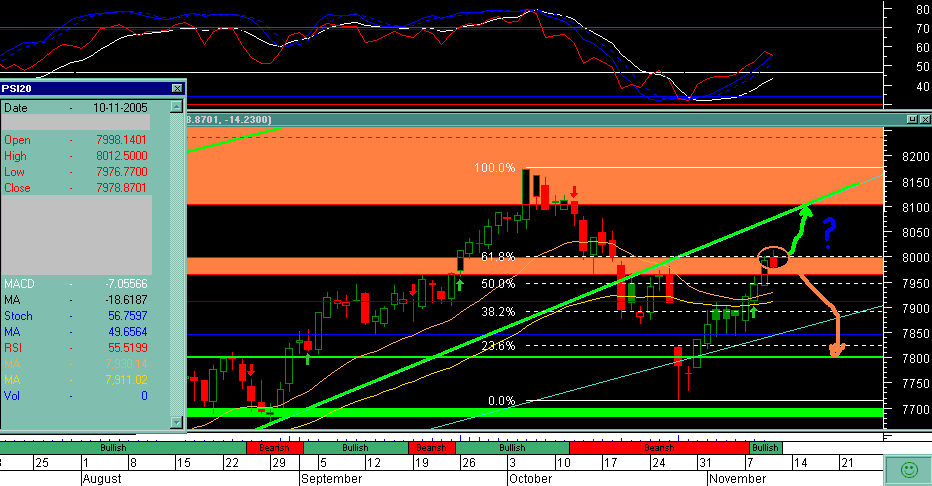Click the October month label on the time axis
Screen dimensions: 932x486
530,479
